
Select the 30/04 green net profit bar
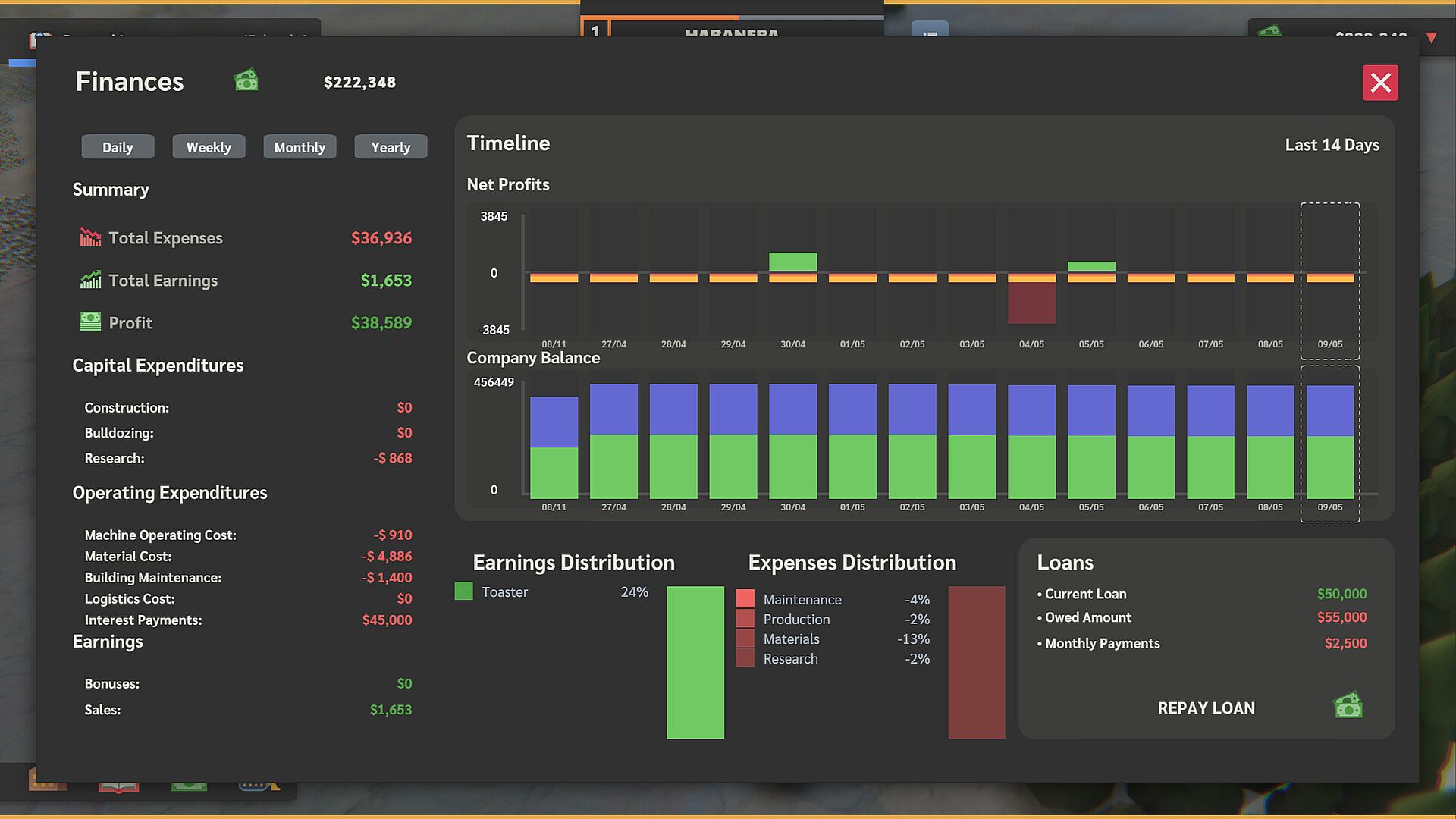792,262
